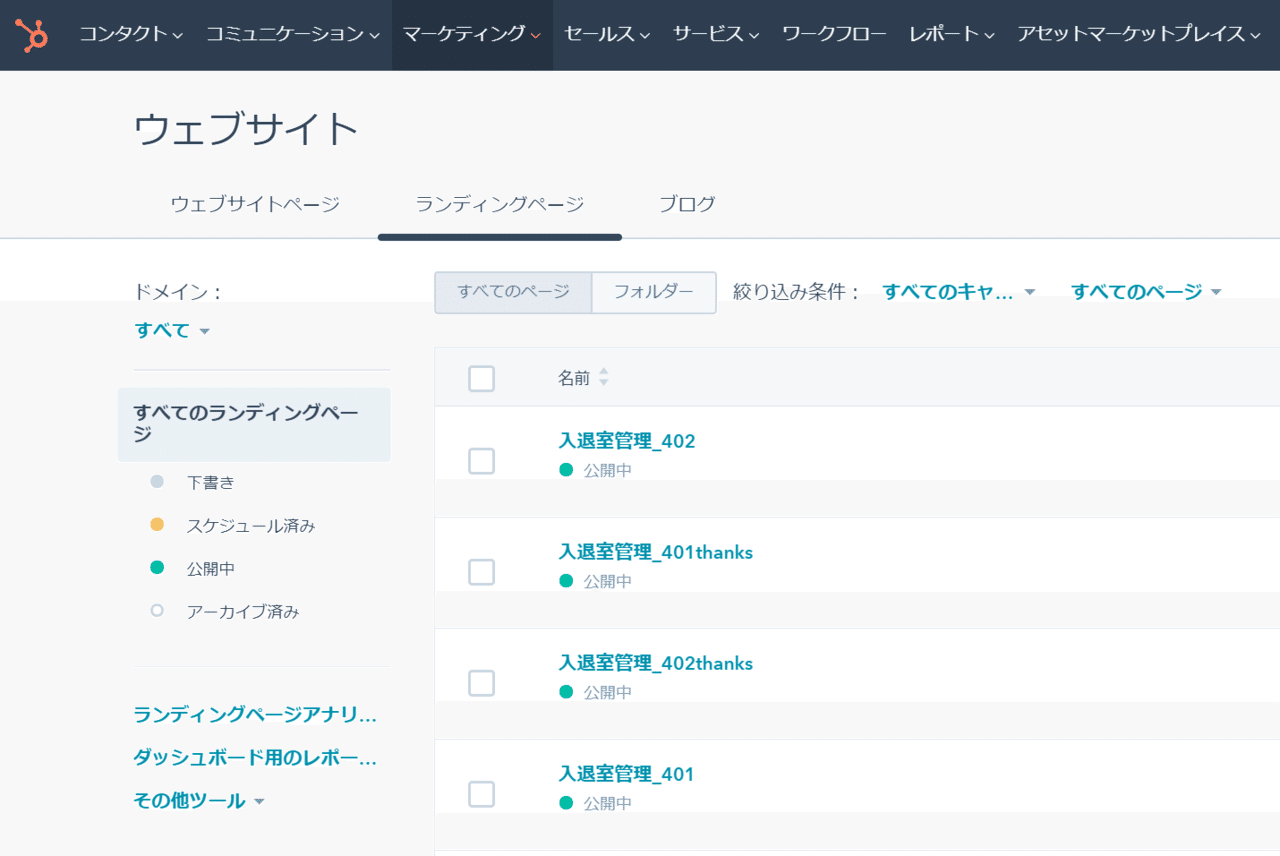Open the サービス menu
The image size is (1280, 856).
(x=716, y=35)
